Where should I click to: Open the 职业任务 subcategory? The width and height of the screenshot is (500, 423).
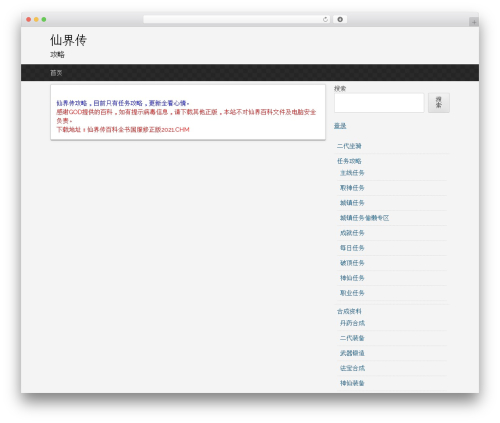click(352, 293)
